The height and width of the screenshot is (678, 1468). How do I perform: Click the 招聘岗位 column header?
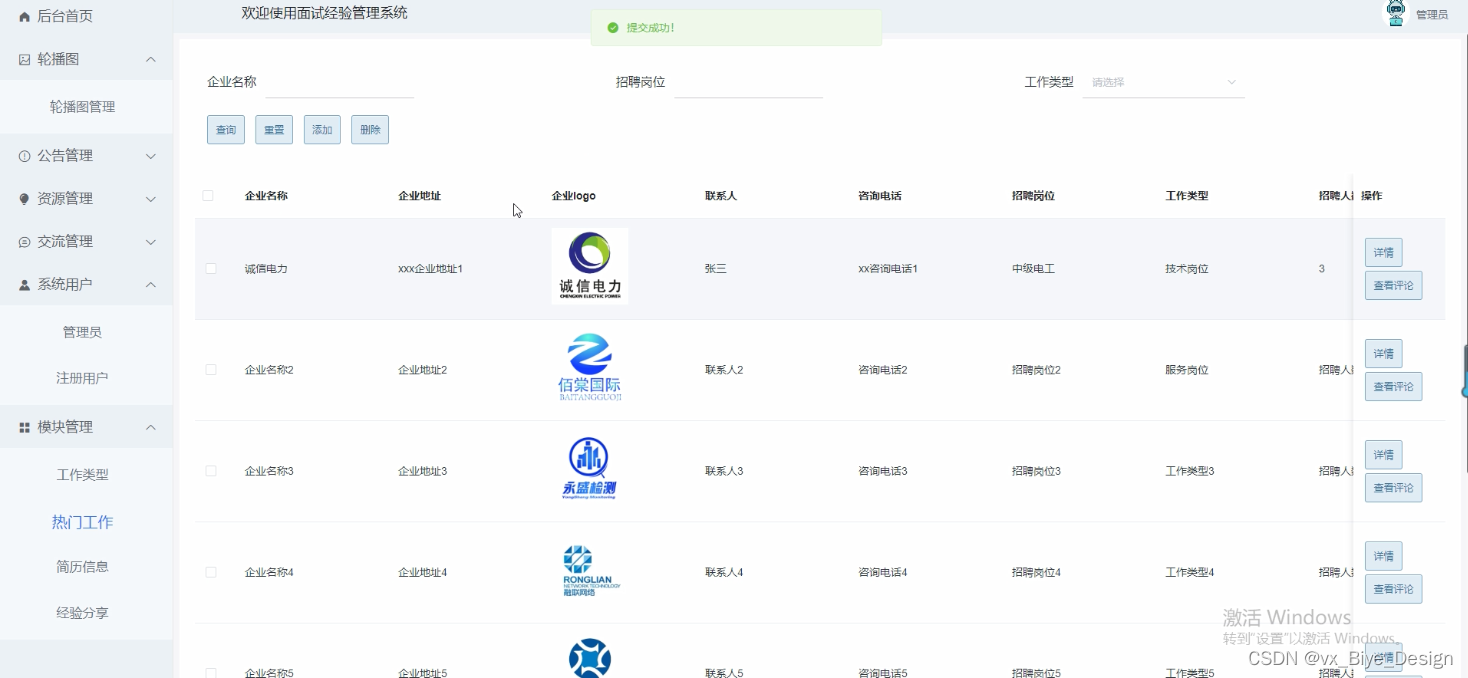[x=1033, y=196]
